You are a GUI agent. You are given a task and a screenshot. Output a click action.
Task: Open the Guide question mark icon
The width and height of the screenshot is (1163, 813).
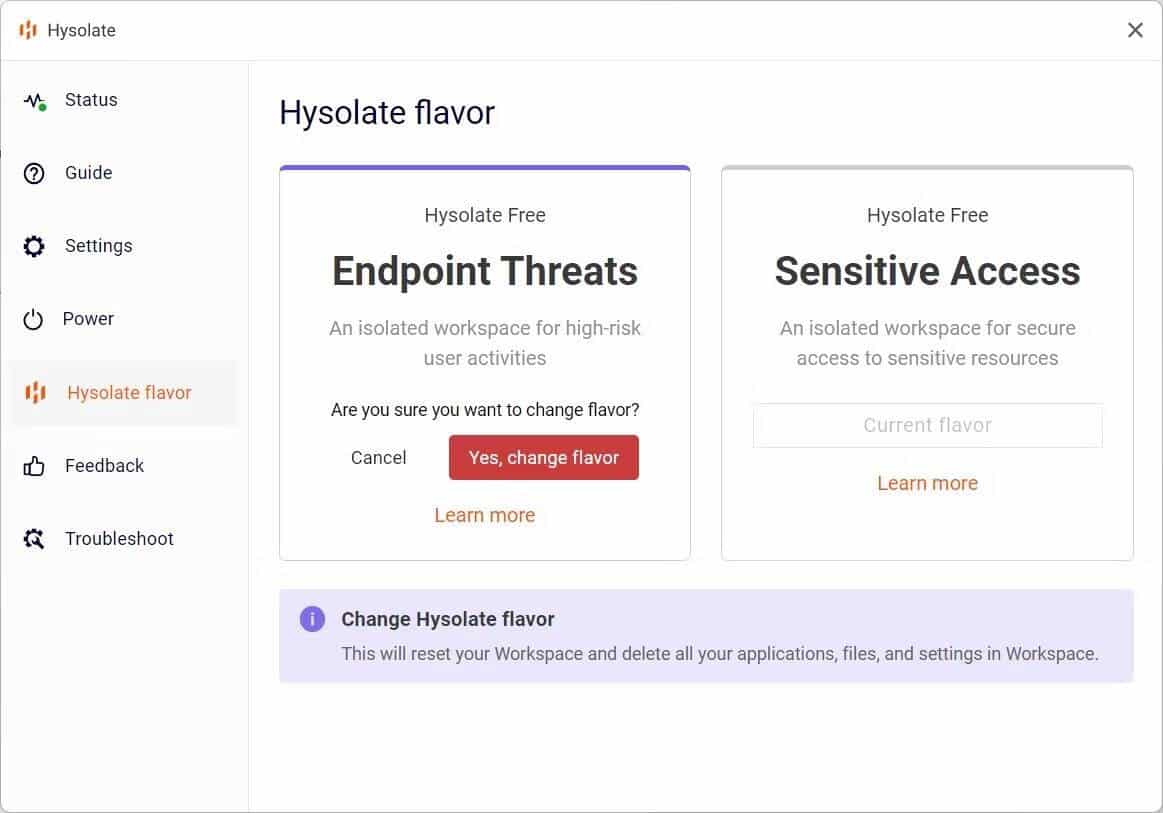[33, 172]
